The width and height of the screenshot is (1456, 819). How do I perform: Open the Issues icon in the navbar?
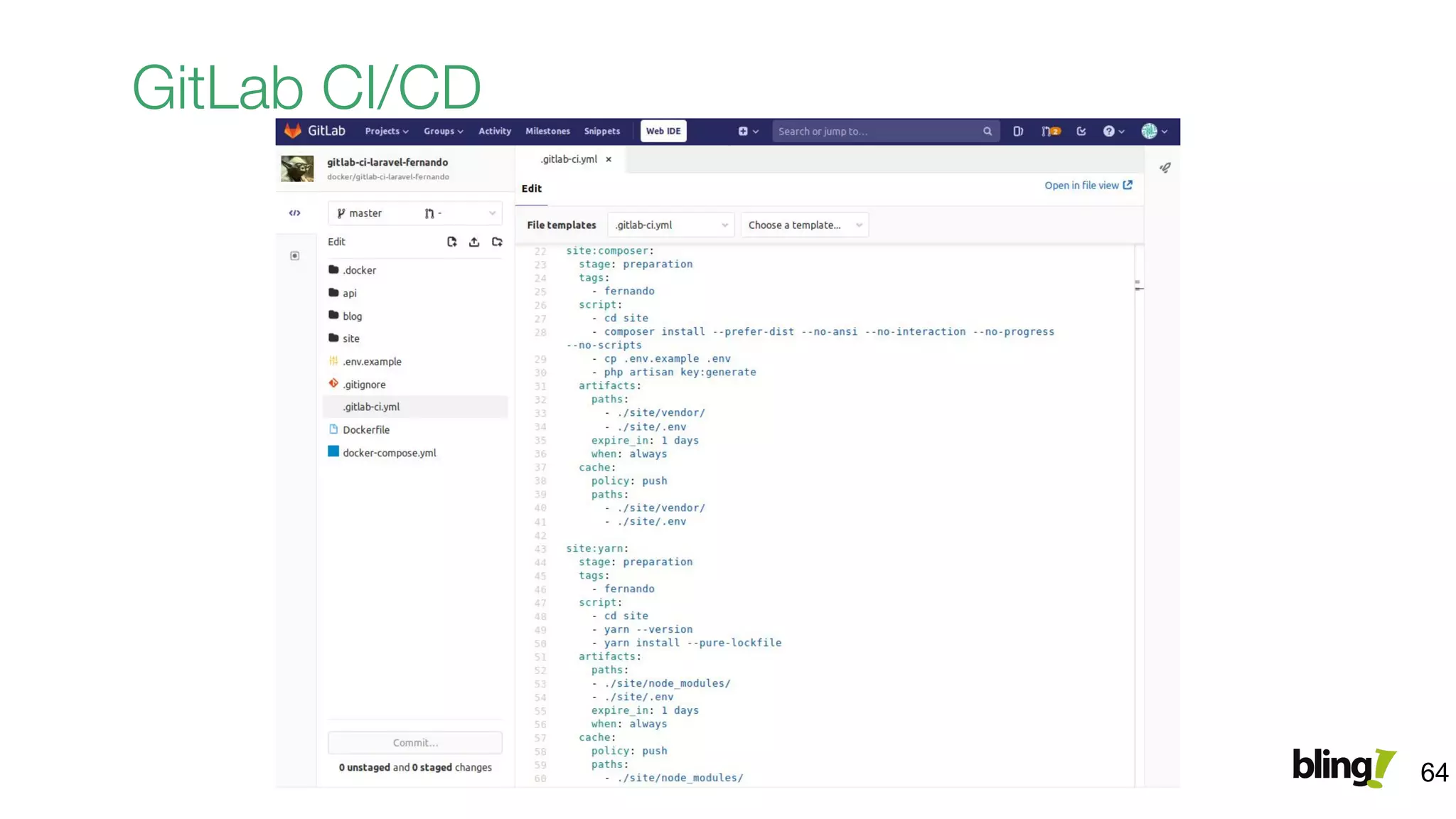click(1018, 132)
